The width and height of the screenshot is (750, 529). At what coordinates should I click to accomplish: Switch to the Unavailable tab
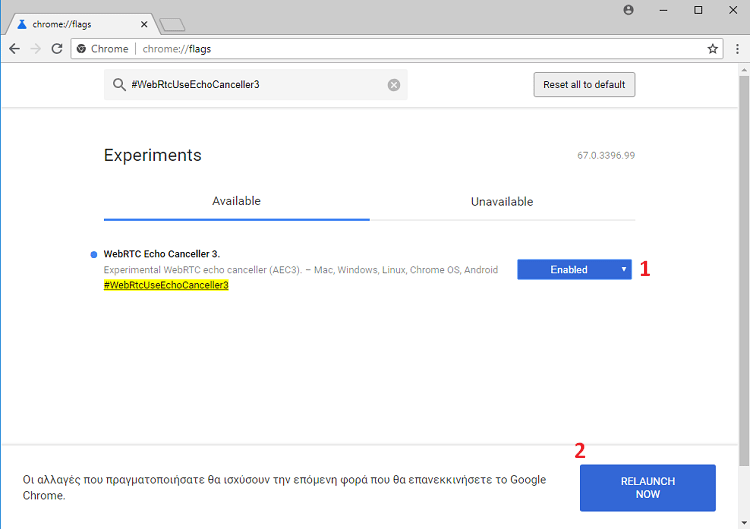502,201
